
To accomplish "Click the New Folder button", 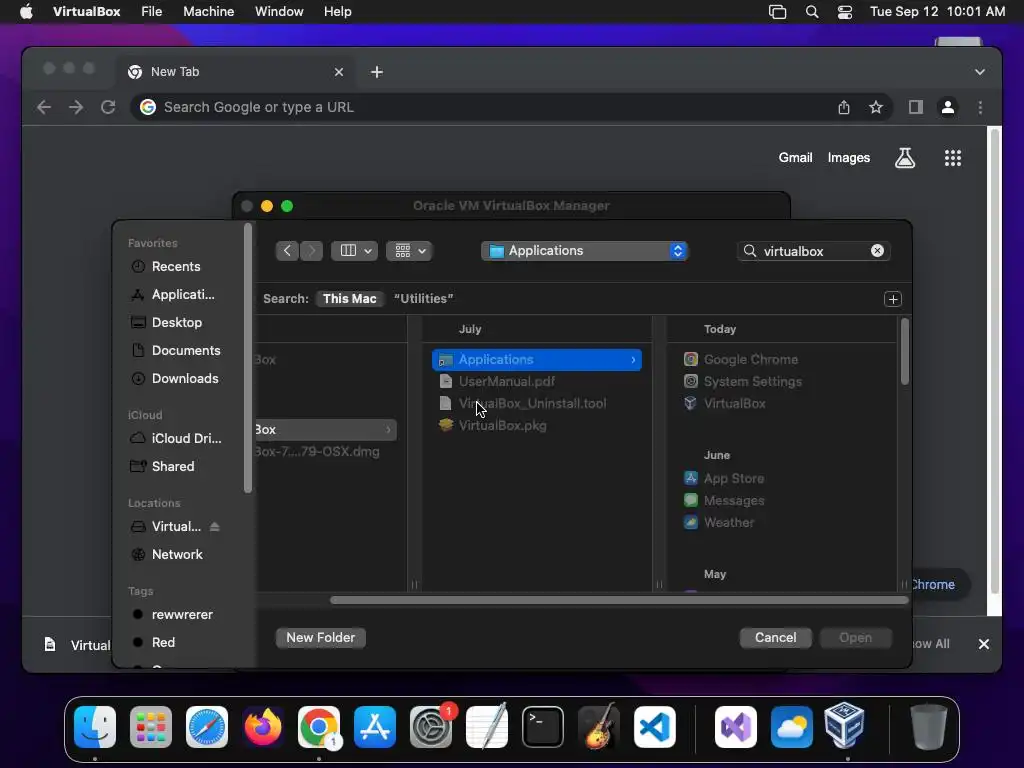I will pyautogui.click(x=321, y=637).
